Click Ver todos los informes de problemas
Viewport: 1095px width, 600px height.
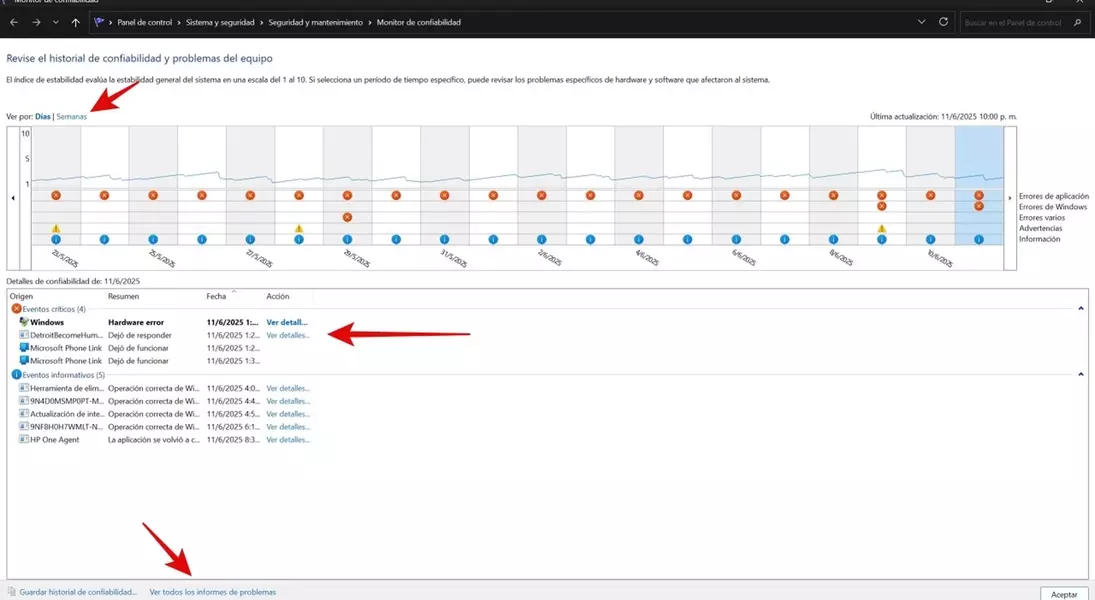(x=212, y=592)
